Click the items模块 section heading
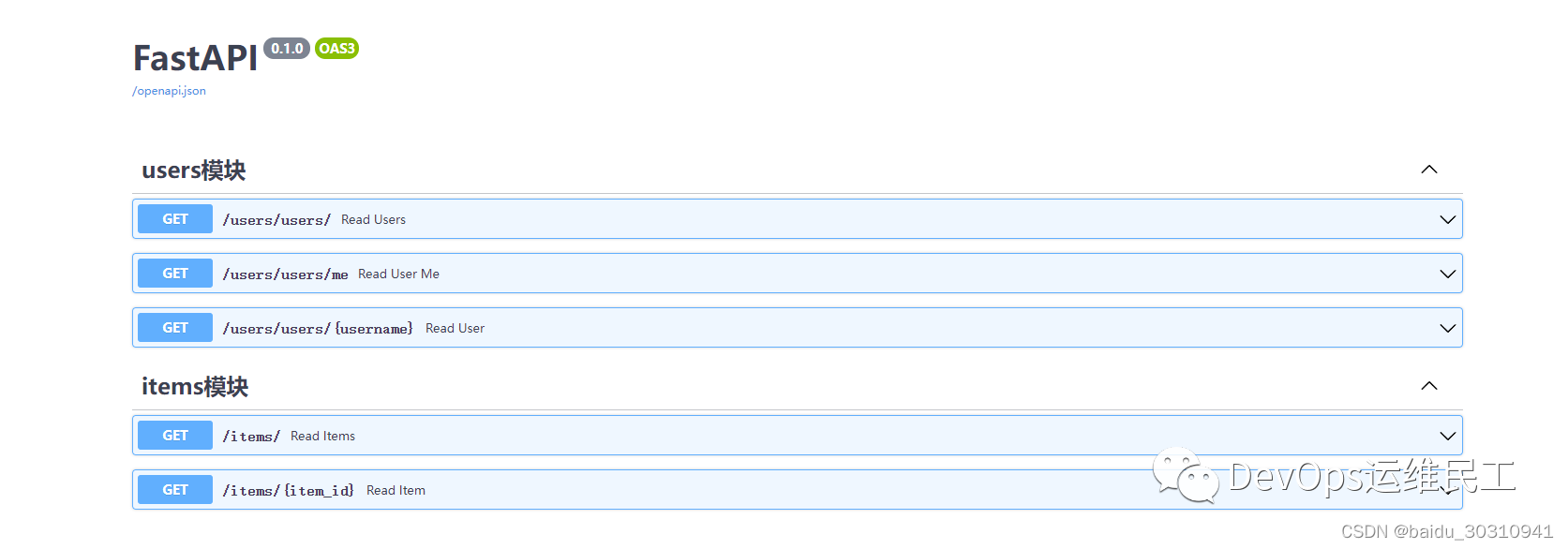The image size is (1568, 549). click(x=192, y=385)
